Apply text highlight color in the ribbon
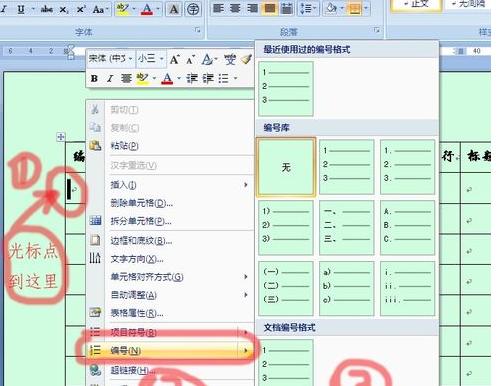The height and width of the screenshot is (386, 497). point(123,9)
